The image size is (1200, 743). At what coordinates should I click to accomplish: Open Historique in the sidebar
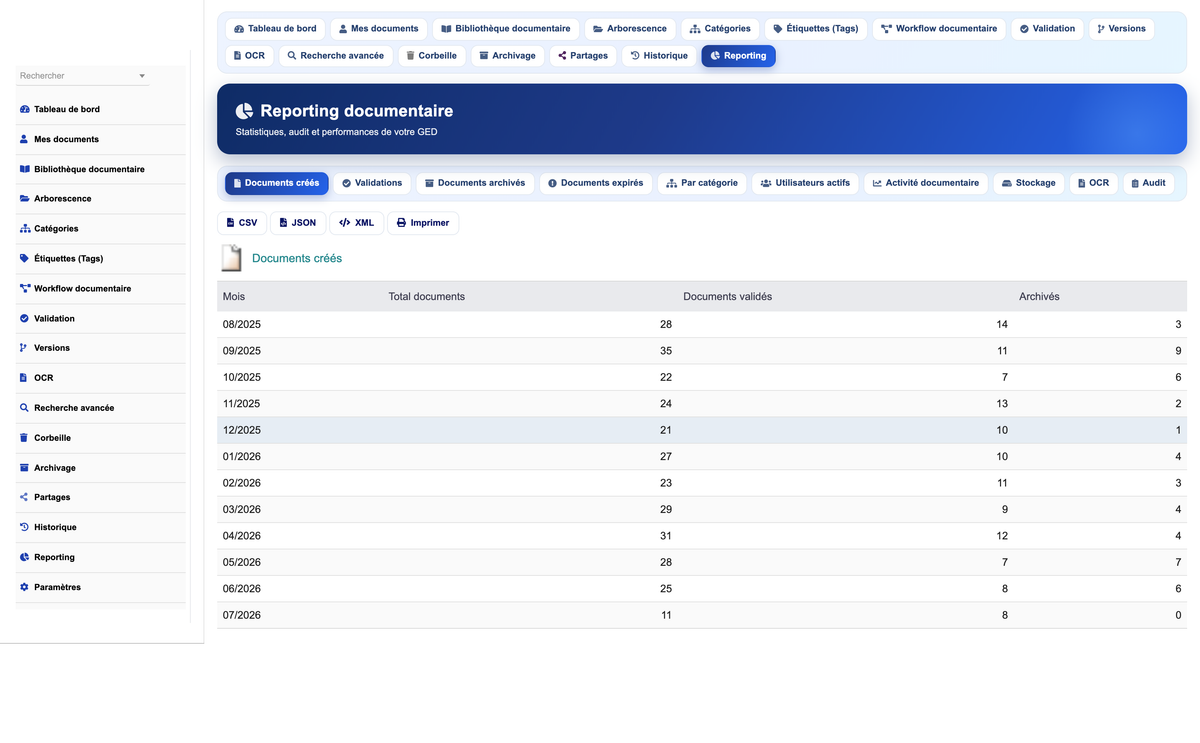(x=101, y=527)
